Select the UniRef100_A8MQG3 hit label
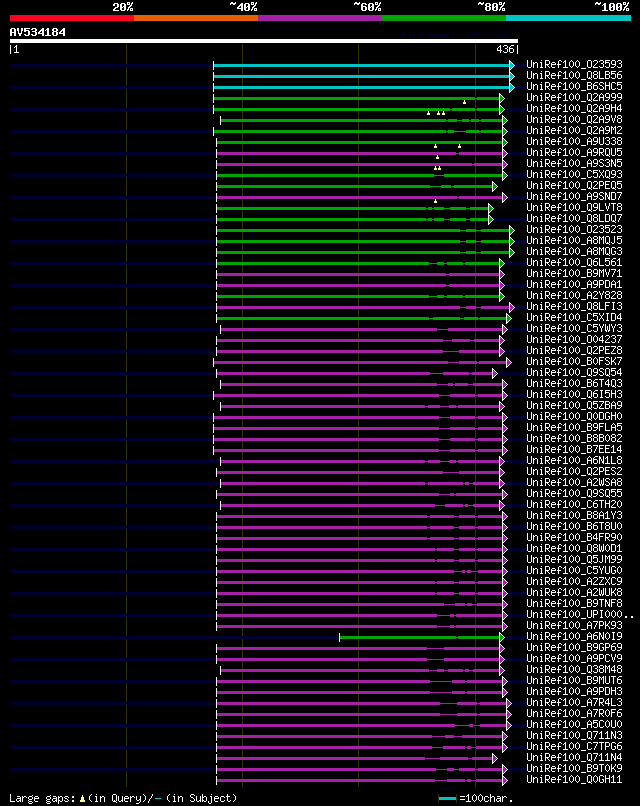The height and width of the screenshot is (806, 640). tap(574, 251)
